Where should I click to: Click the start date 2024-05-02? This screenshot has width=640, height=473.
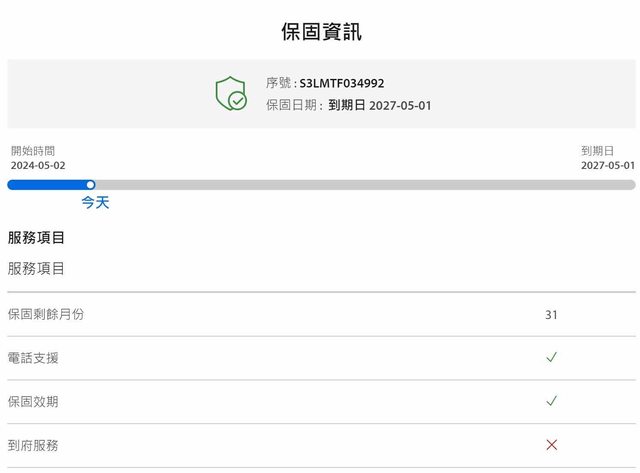[x=38, y=166]
